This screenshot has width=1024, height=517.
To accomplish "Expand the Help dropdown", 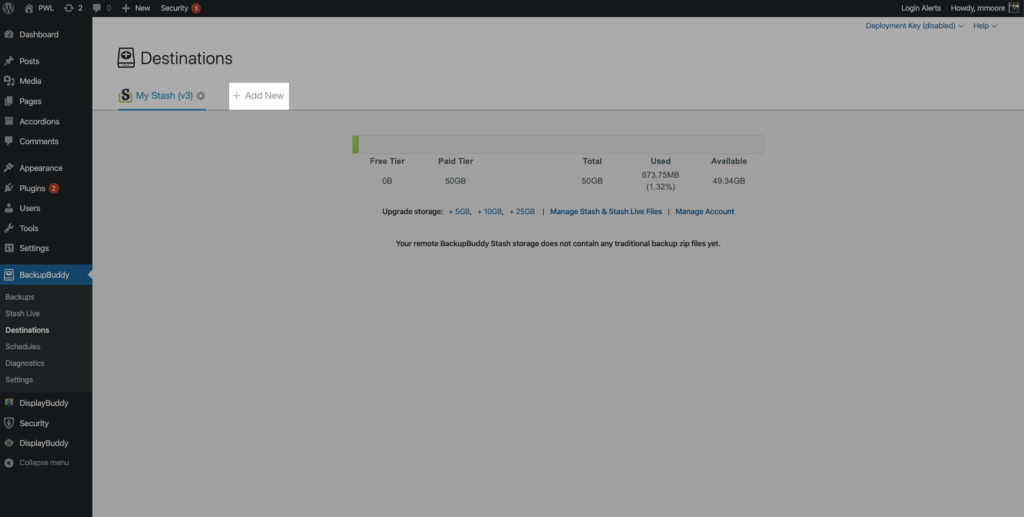I will 985,26.
